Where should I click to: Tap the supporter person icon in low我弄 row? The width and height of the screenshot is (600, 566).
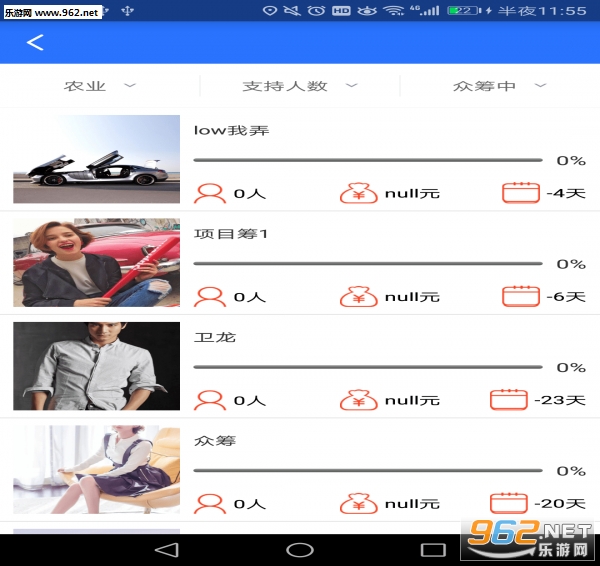pos(210,193)
